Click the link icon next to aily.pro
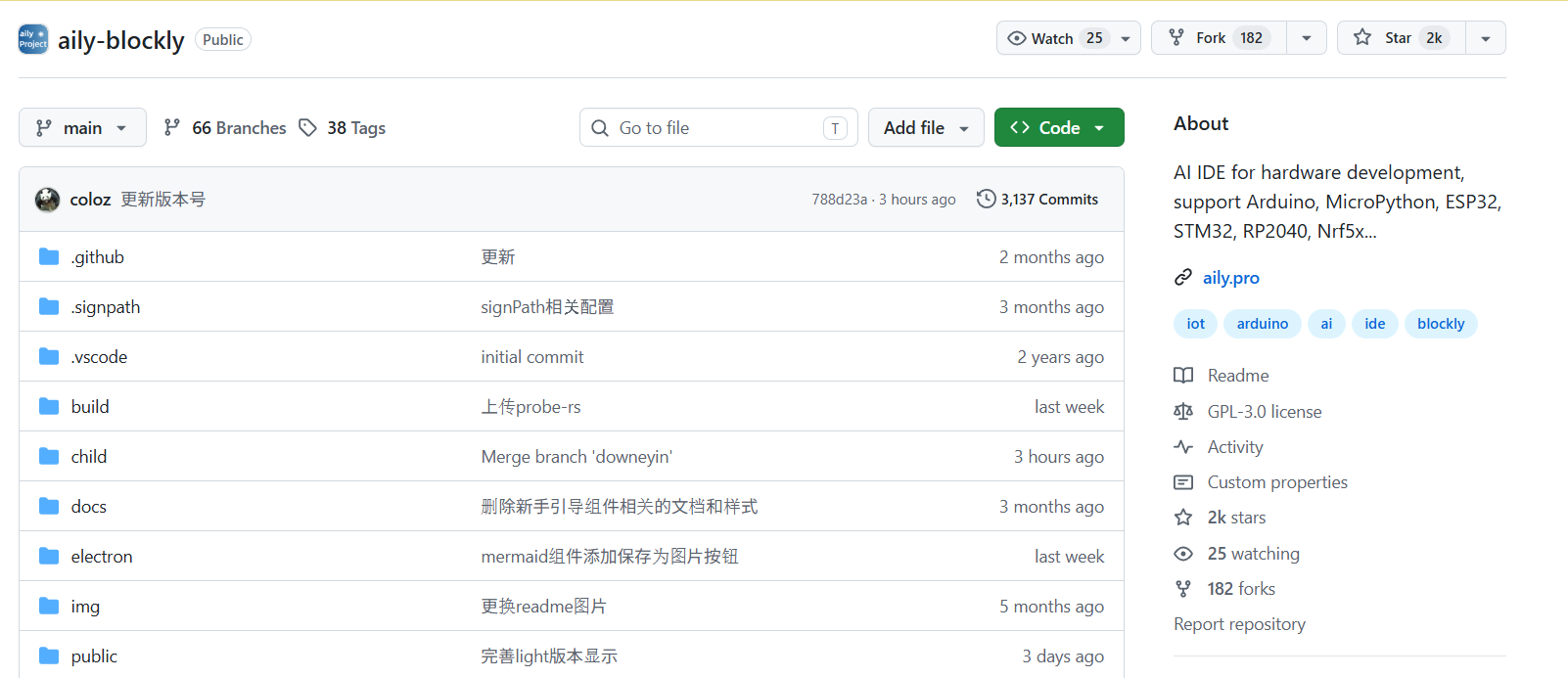This screenshot has width=1568, height=678. click(x=1183, y=278)
